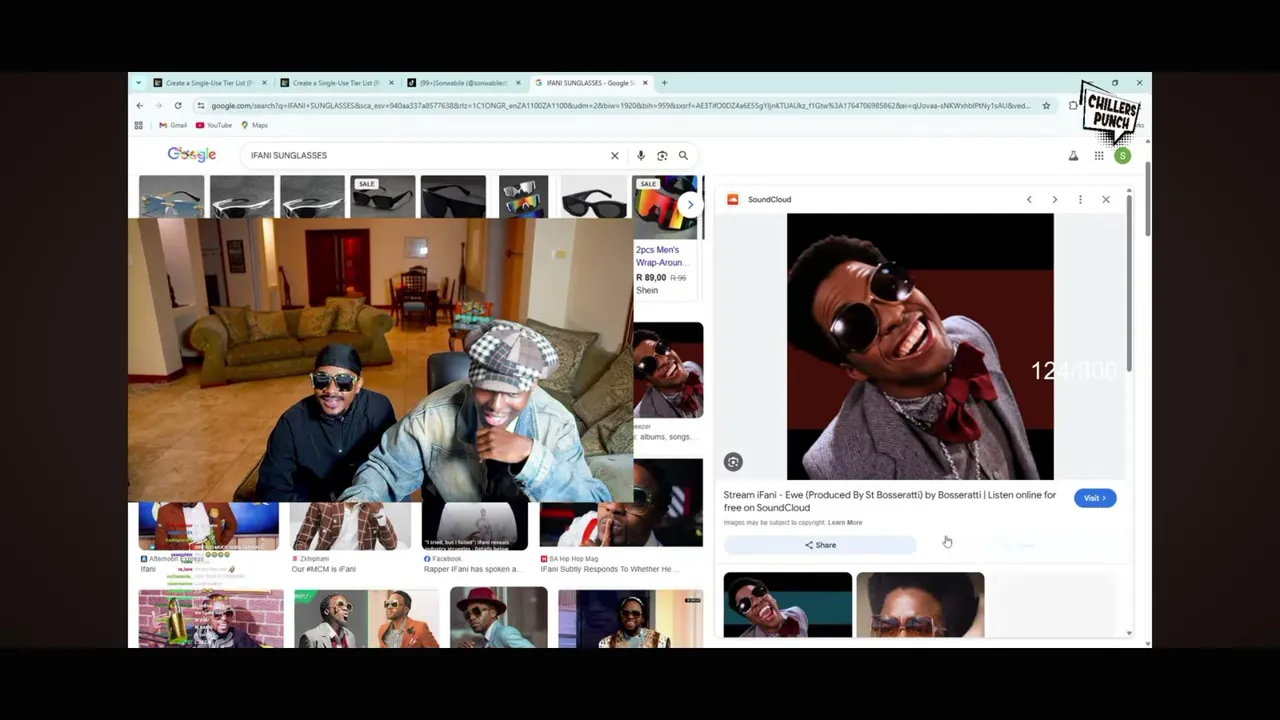Open the large iFani preview image

920,347
